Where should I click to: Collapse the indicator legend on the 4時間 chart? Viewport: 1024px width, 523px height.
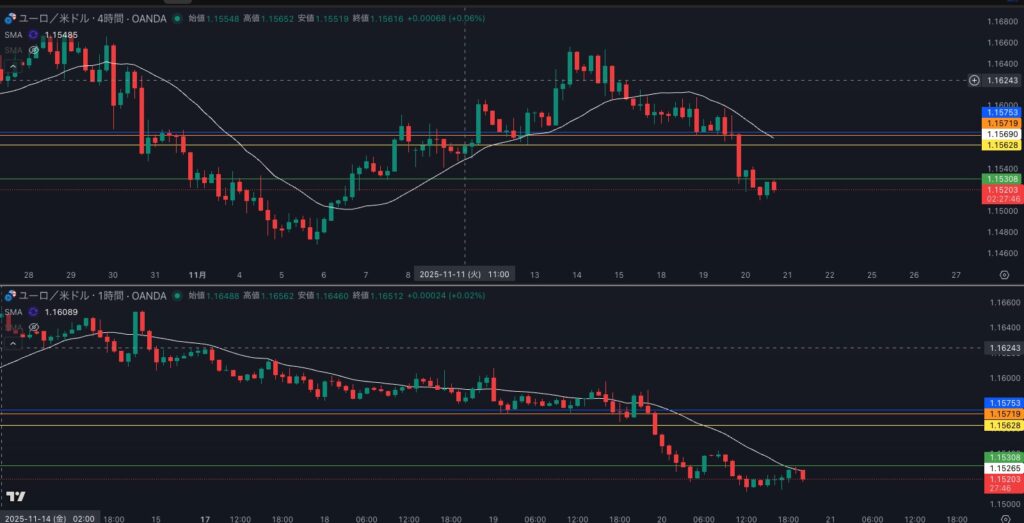(11, 66)
